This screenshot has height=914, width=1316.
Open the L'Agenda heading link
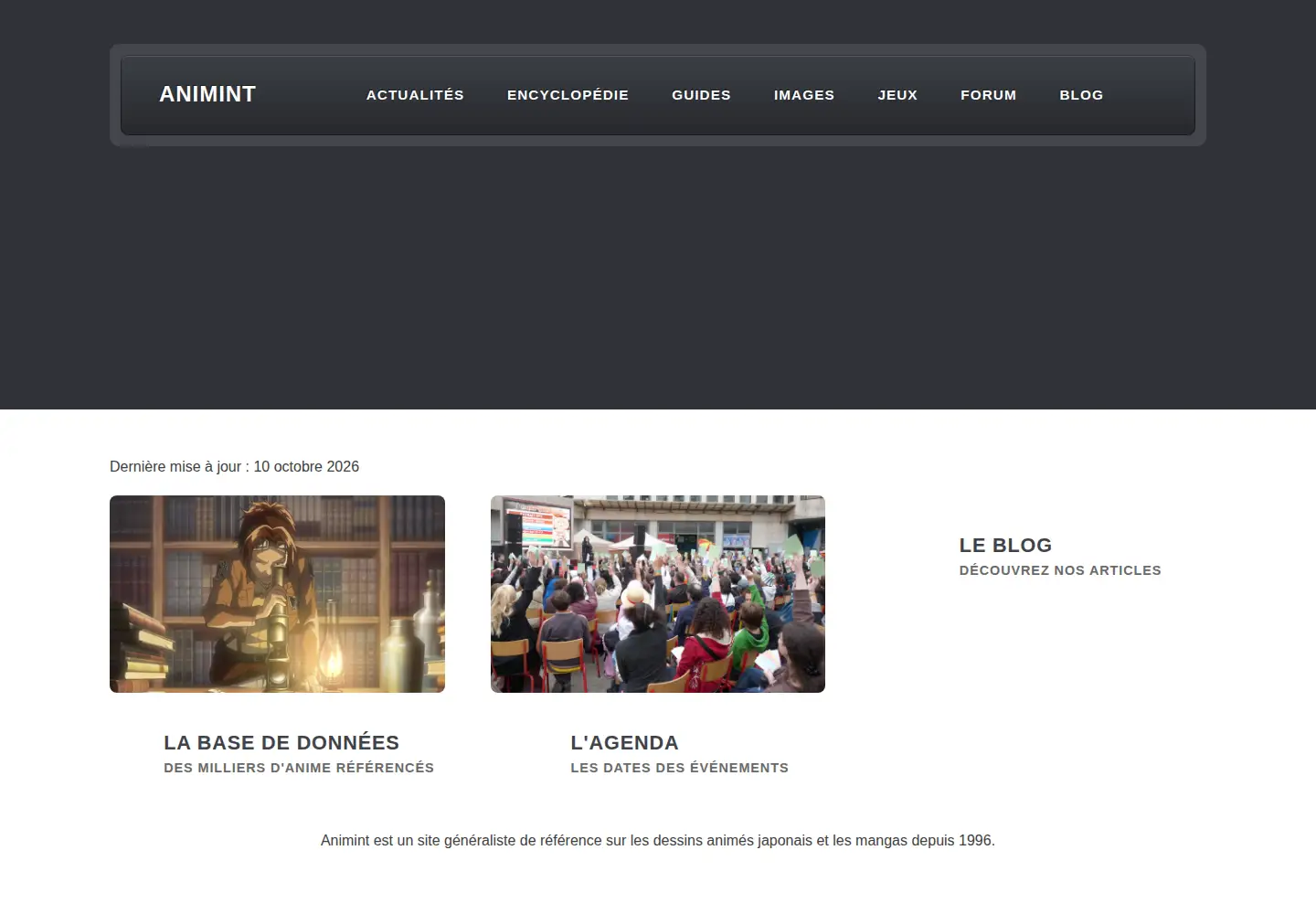coord(624,742)
